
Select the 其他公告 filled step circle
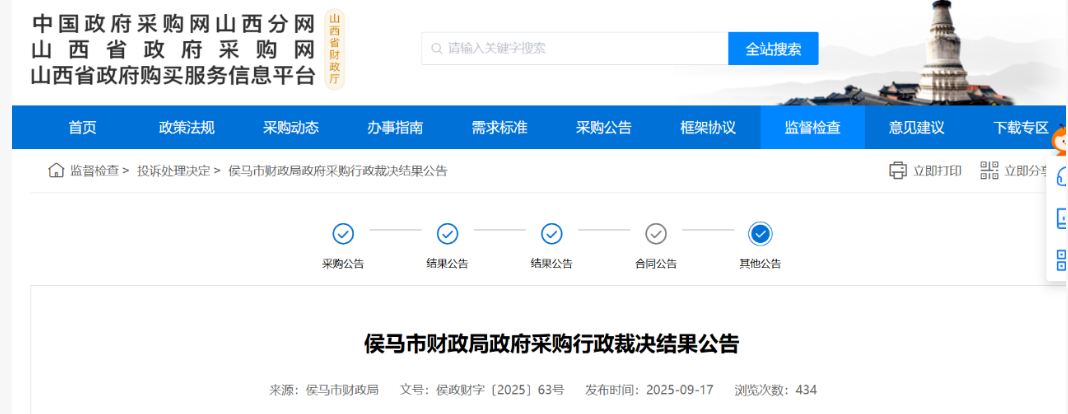point(760,234)
